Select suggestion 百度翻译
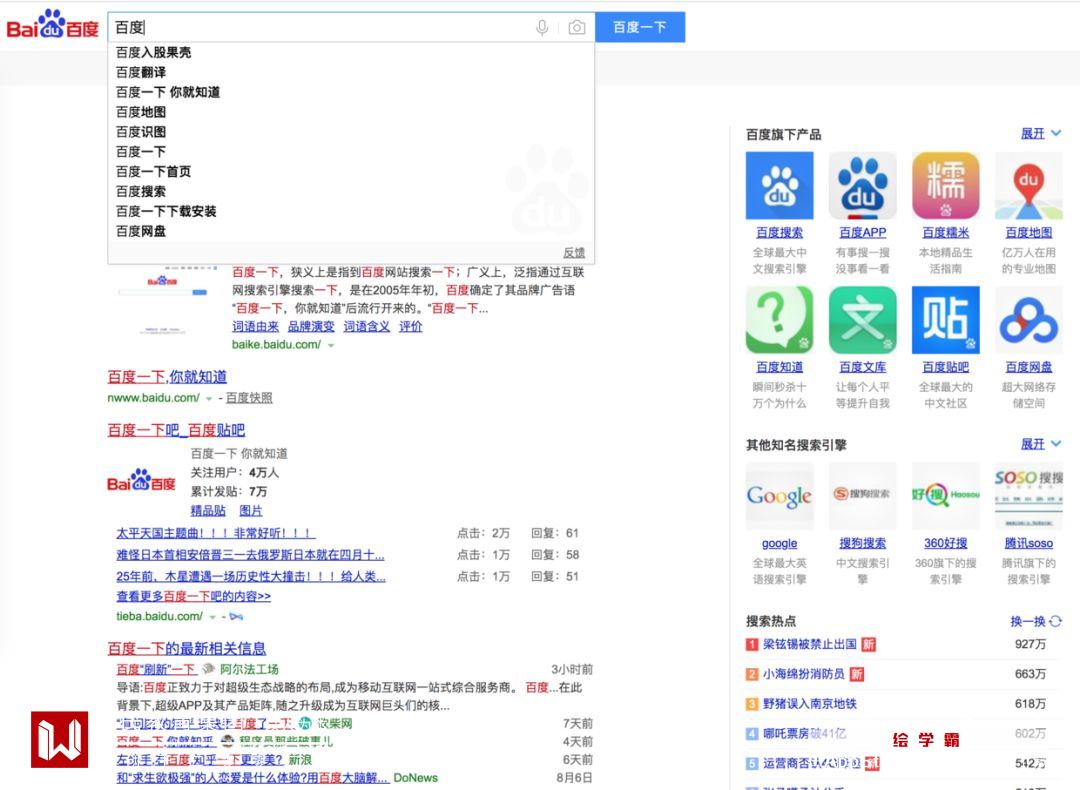This screenshot has height=790, width=1080. coord(141,72)
